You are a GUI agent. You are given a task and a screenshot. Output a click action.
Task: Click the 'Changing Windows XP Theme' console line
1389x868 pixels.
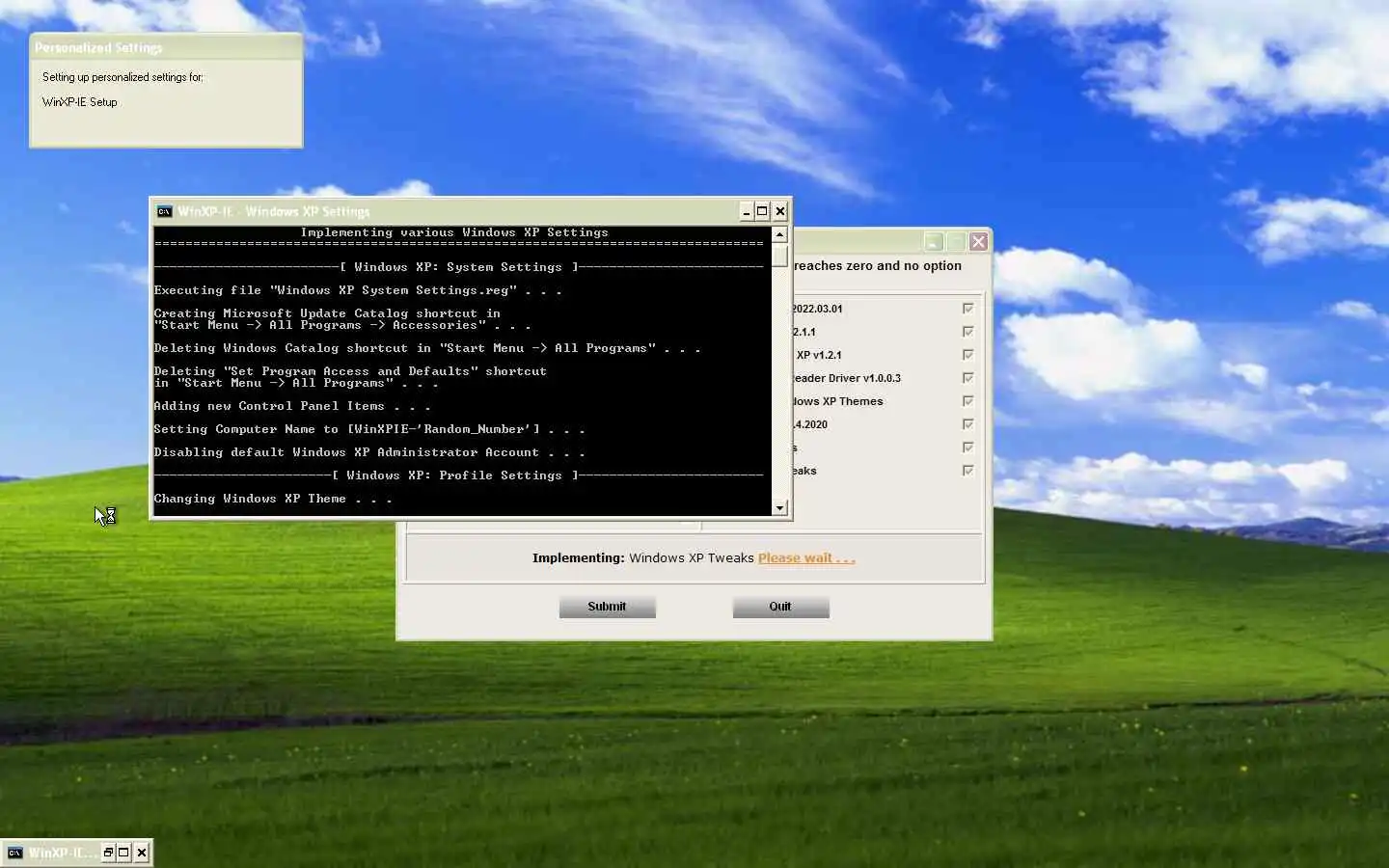click(273, 499)
